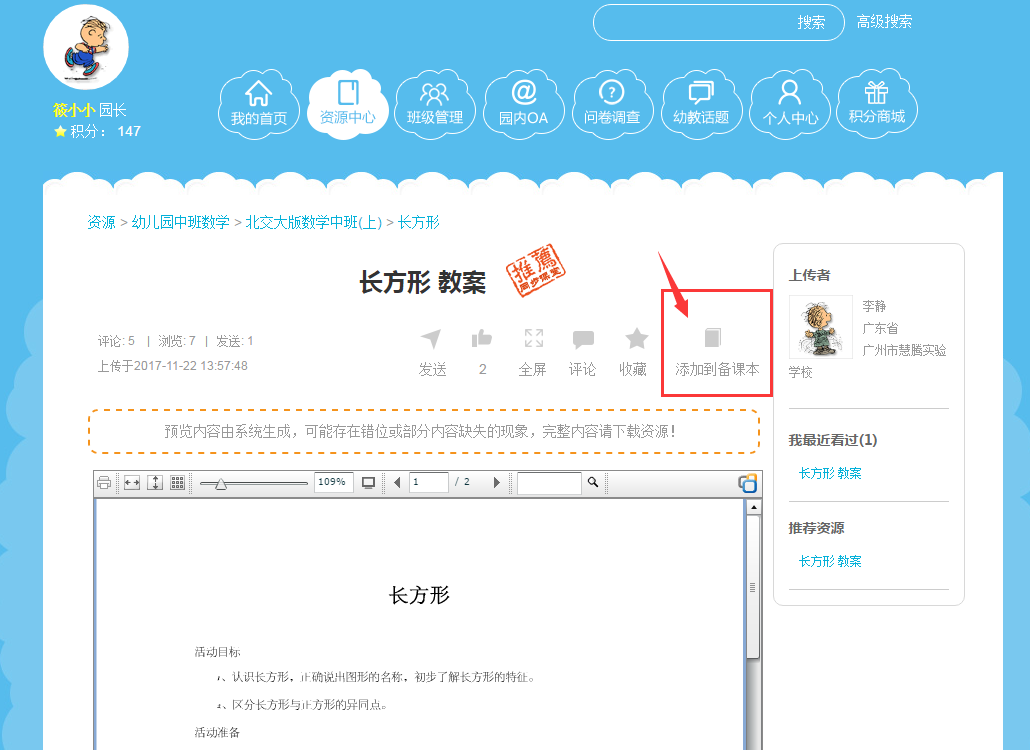Open breadcrumb link 幼儿园中班数学
The height and width of the screenshot is (750, 1030).
(181, 223)
